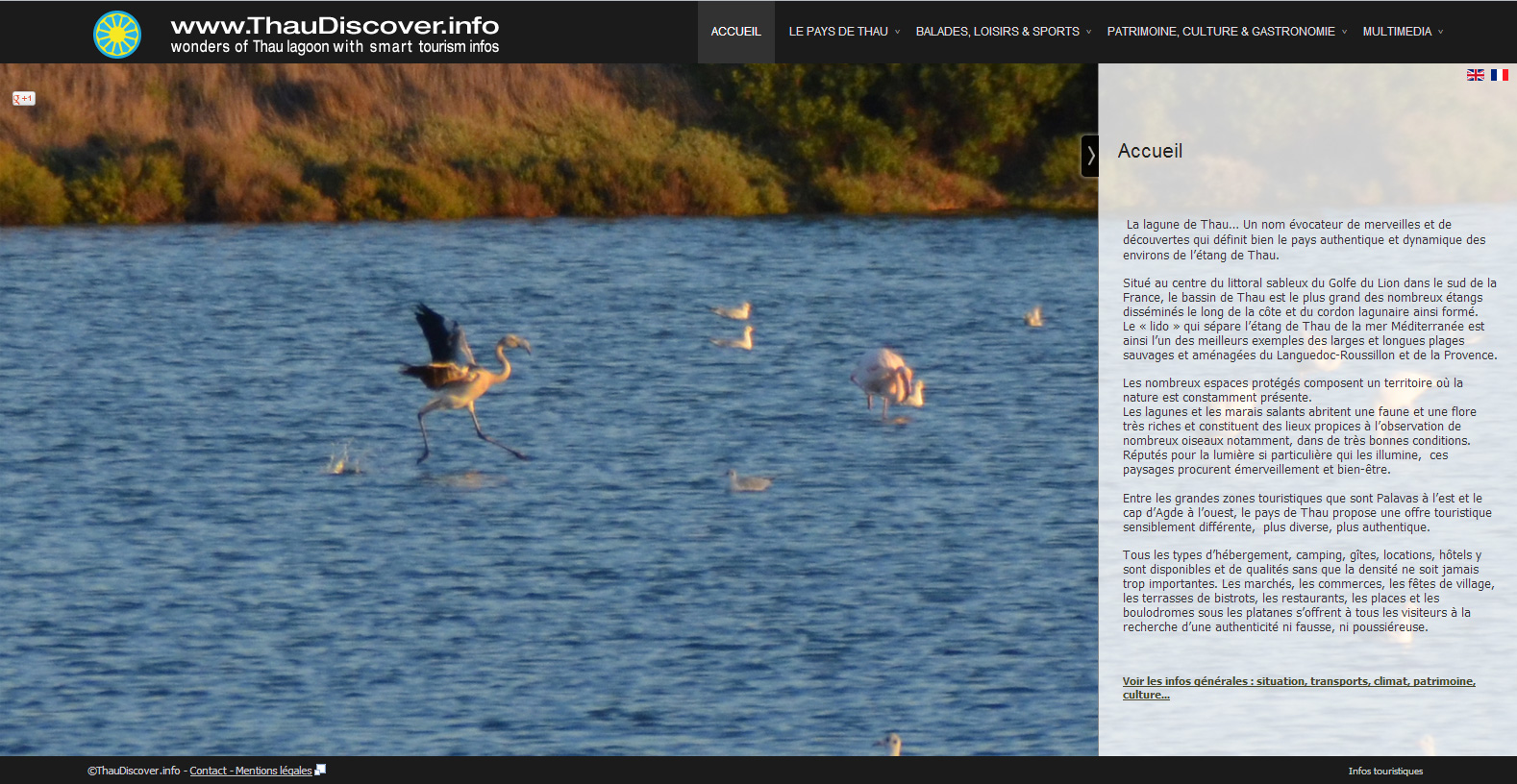
Task: Click the Accueil heading
Action: 1150,151
